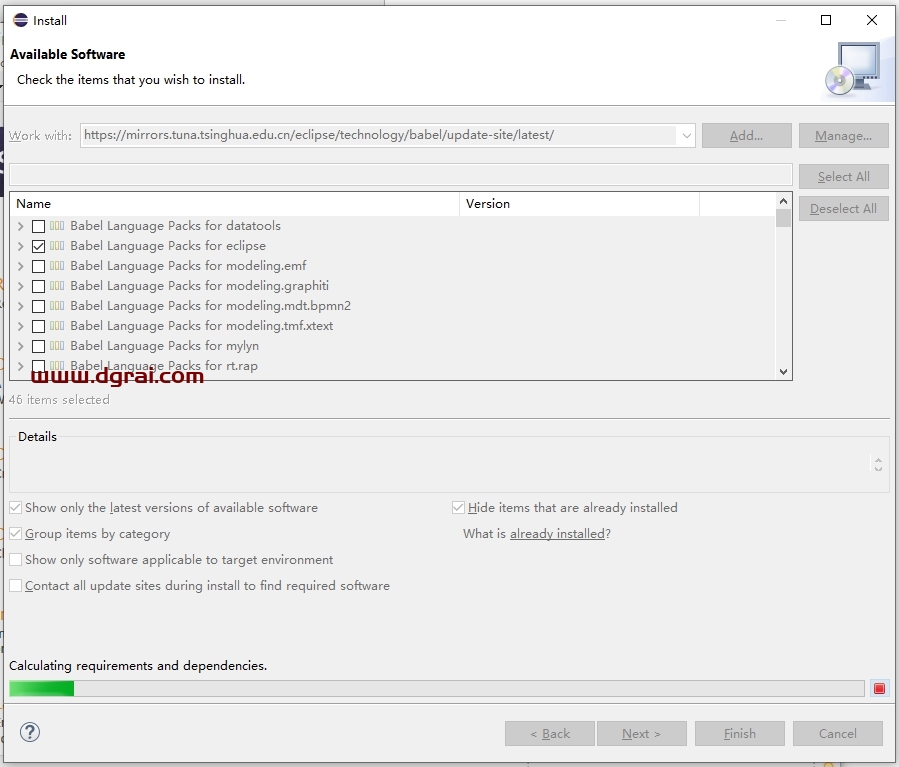Uncheck Babel Language Packs for eclipse
This screenshot has height=767, width=899.
pos(38,246)
